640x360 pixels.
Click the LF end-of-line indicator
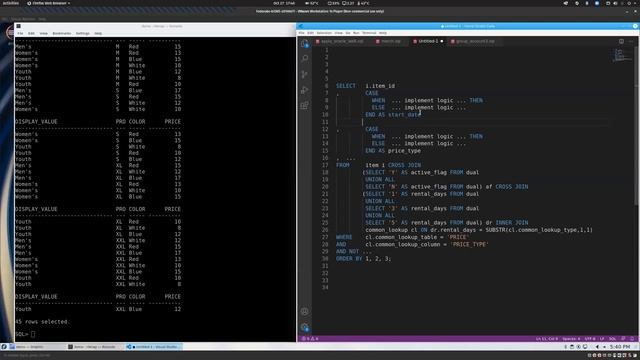[602, 339]
